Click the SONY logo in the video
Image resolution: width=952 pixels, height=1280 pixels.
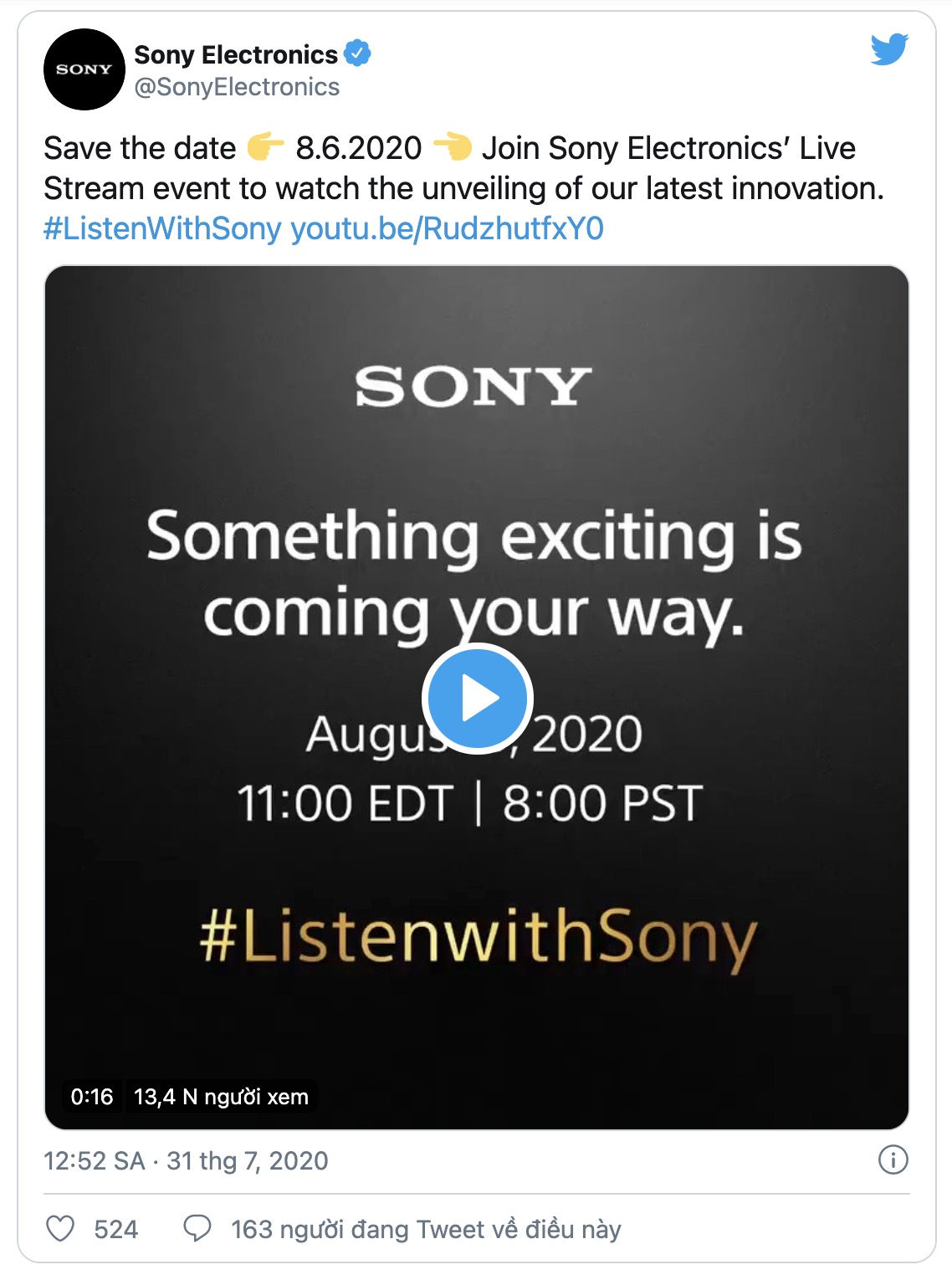pyautogui.click(x=473, y=387)
